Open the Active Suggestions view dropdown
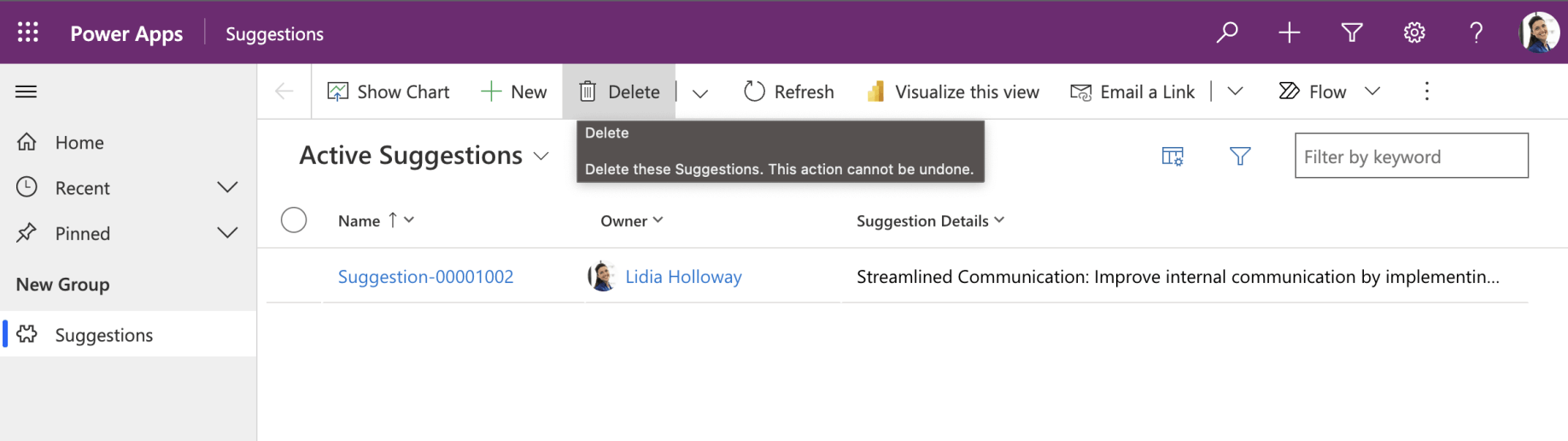 pos(540,156)
